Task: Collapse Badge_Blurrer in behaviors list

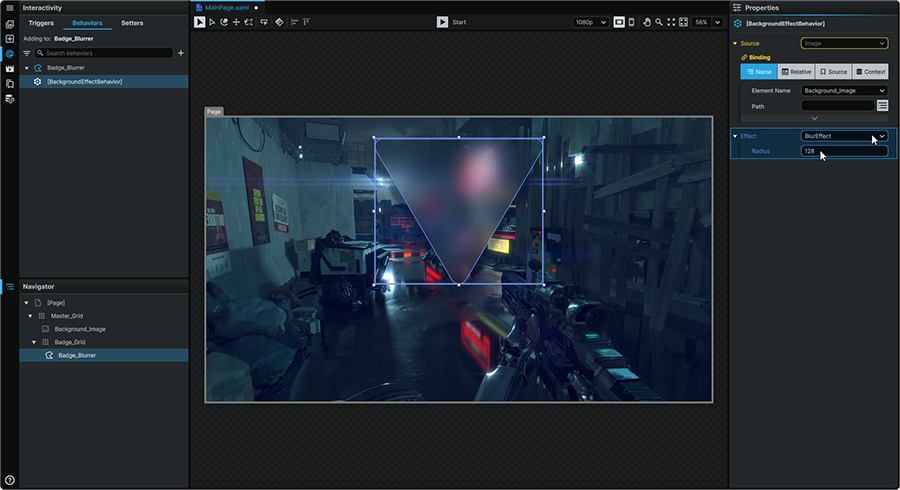Action: pyautogui.click(x=26, y=68)
